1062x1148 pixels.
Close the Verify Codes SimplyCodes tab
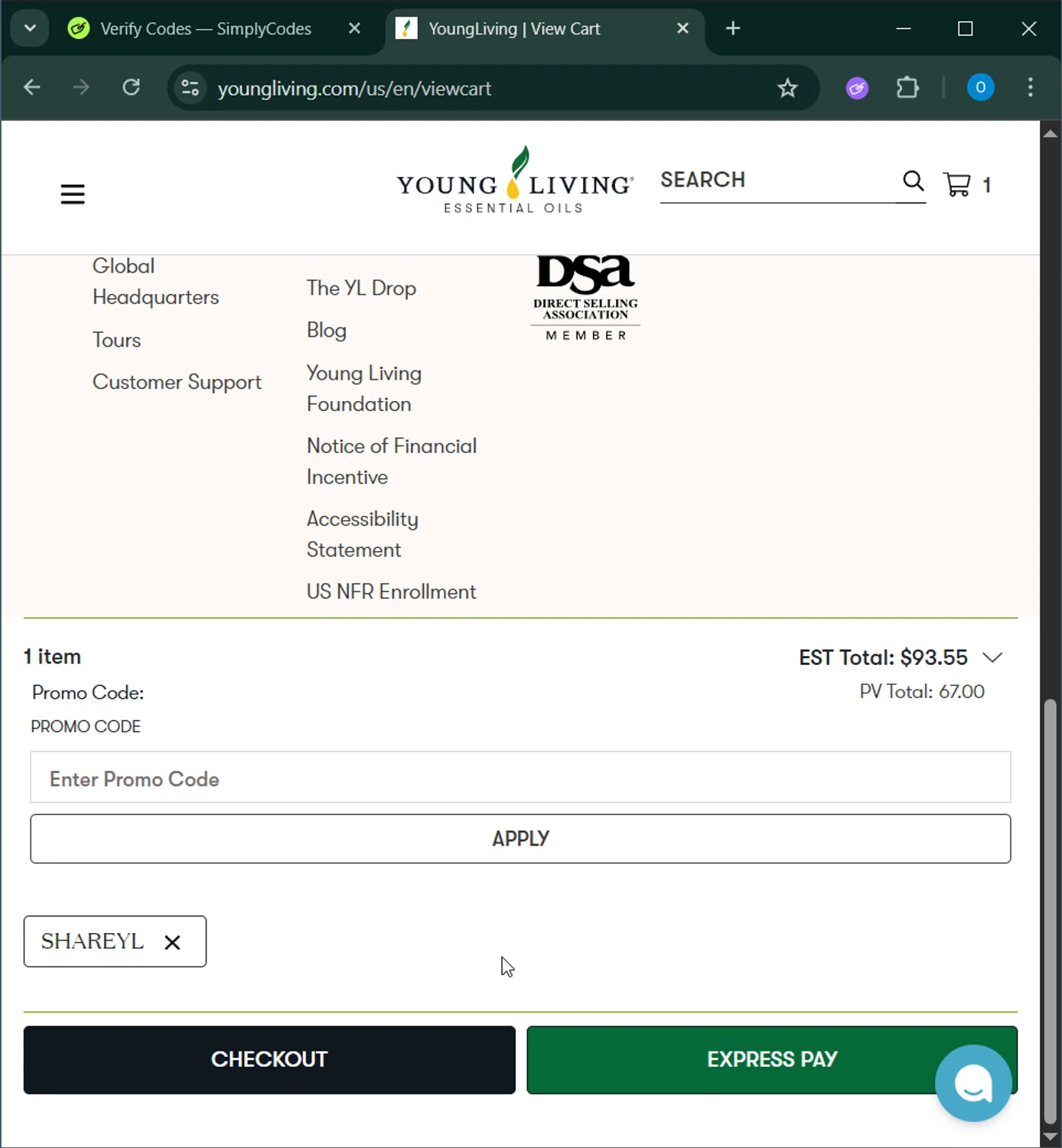pyautogui.click(x=354, y=28)
